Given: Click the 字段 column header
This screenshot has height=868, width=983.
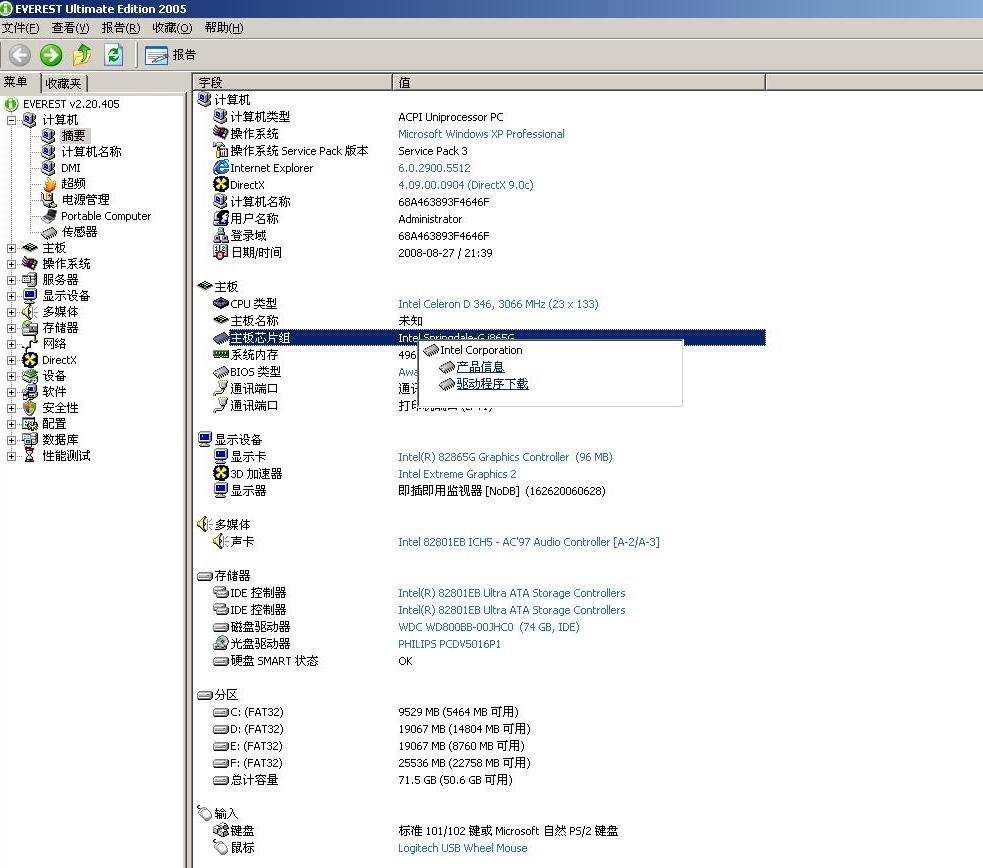Looking at the screenshot, I should tap(293, 82).
